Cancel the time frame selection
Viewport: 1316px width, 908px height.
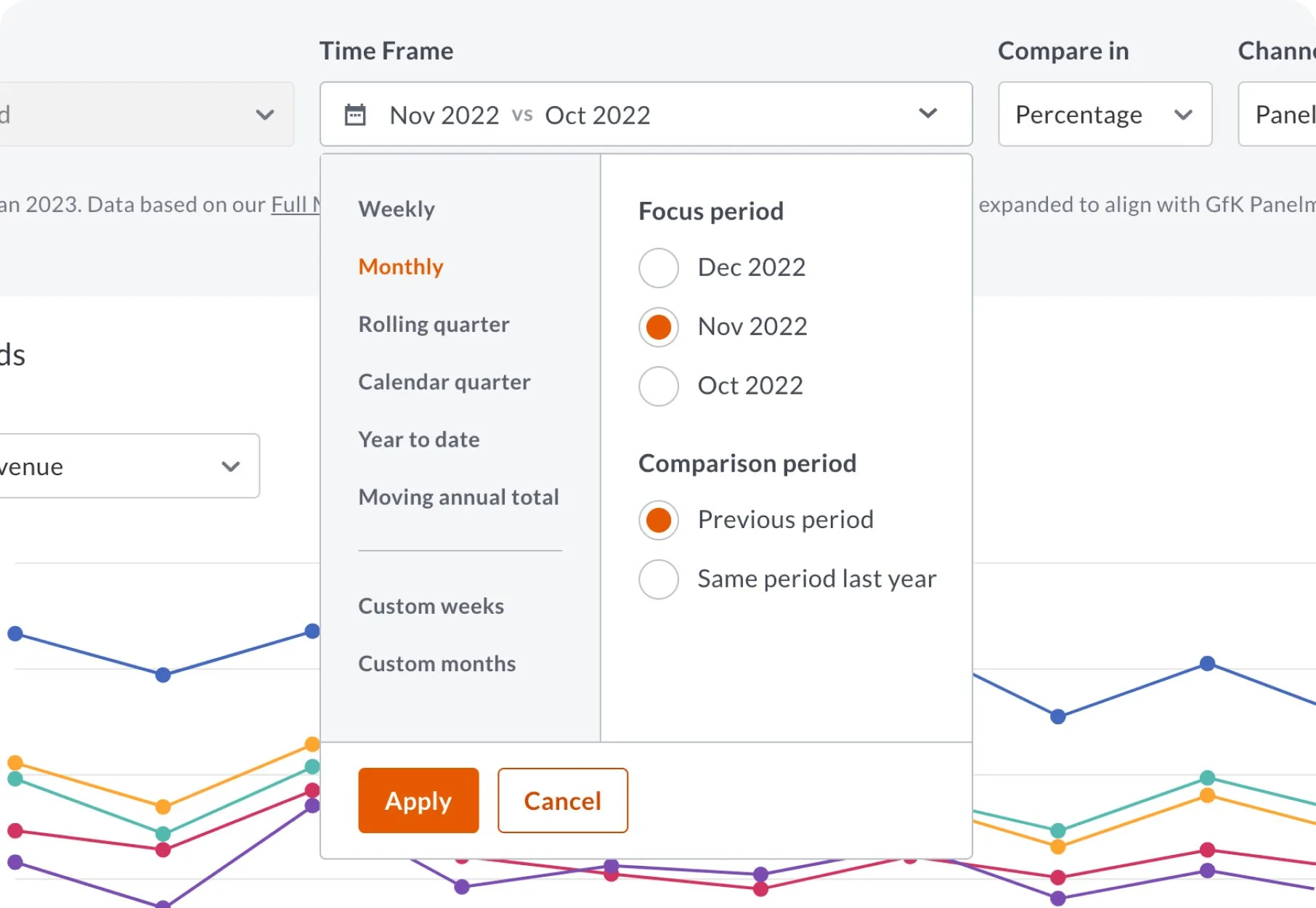[562, 800]
